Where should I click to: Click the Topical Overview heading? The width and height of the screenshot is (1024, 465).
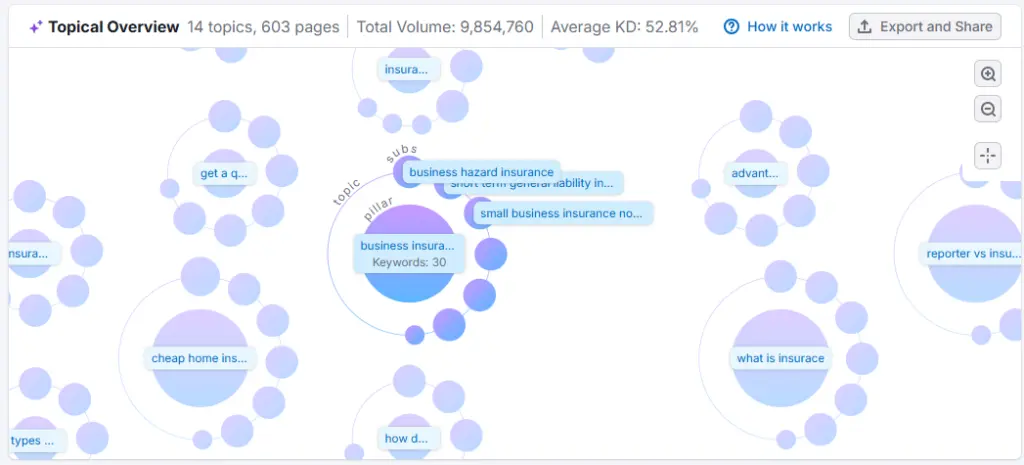[114, 27]
